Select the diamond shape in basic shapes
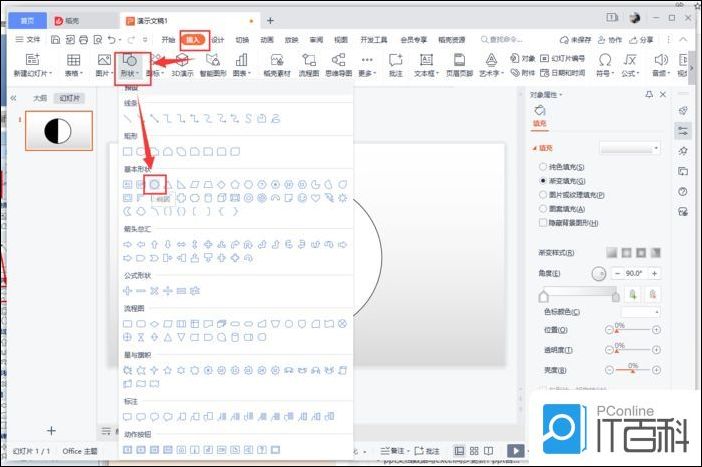Image resolution: width=702 pixels, height=467 pixels. [222, 184]
